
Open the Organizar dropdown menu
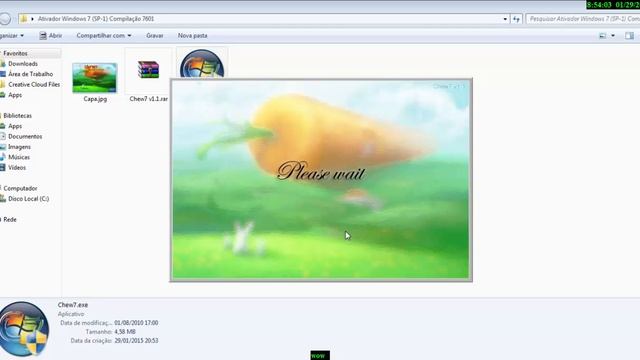tap(12, 36)
